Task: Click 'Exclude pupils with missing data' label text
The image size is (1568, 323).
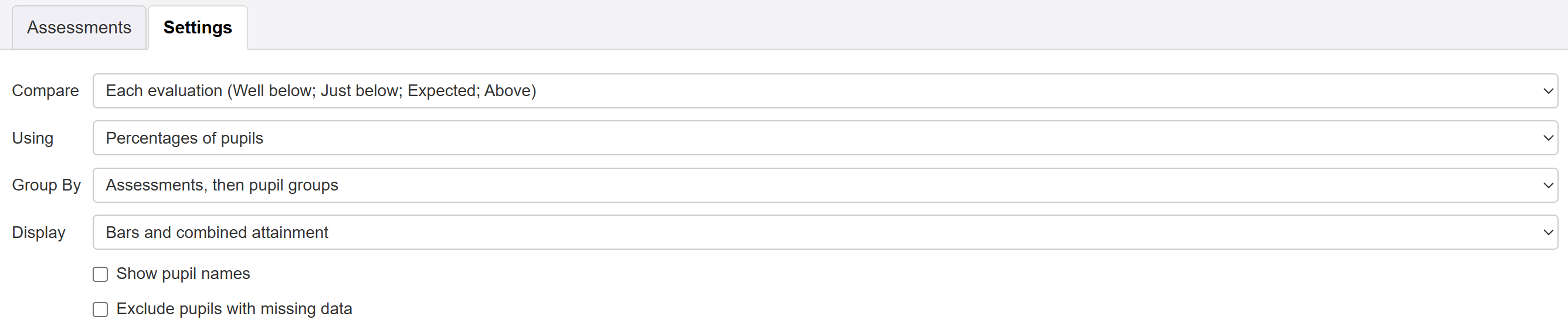Action: pos(235,309)
